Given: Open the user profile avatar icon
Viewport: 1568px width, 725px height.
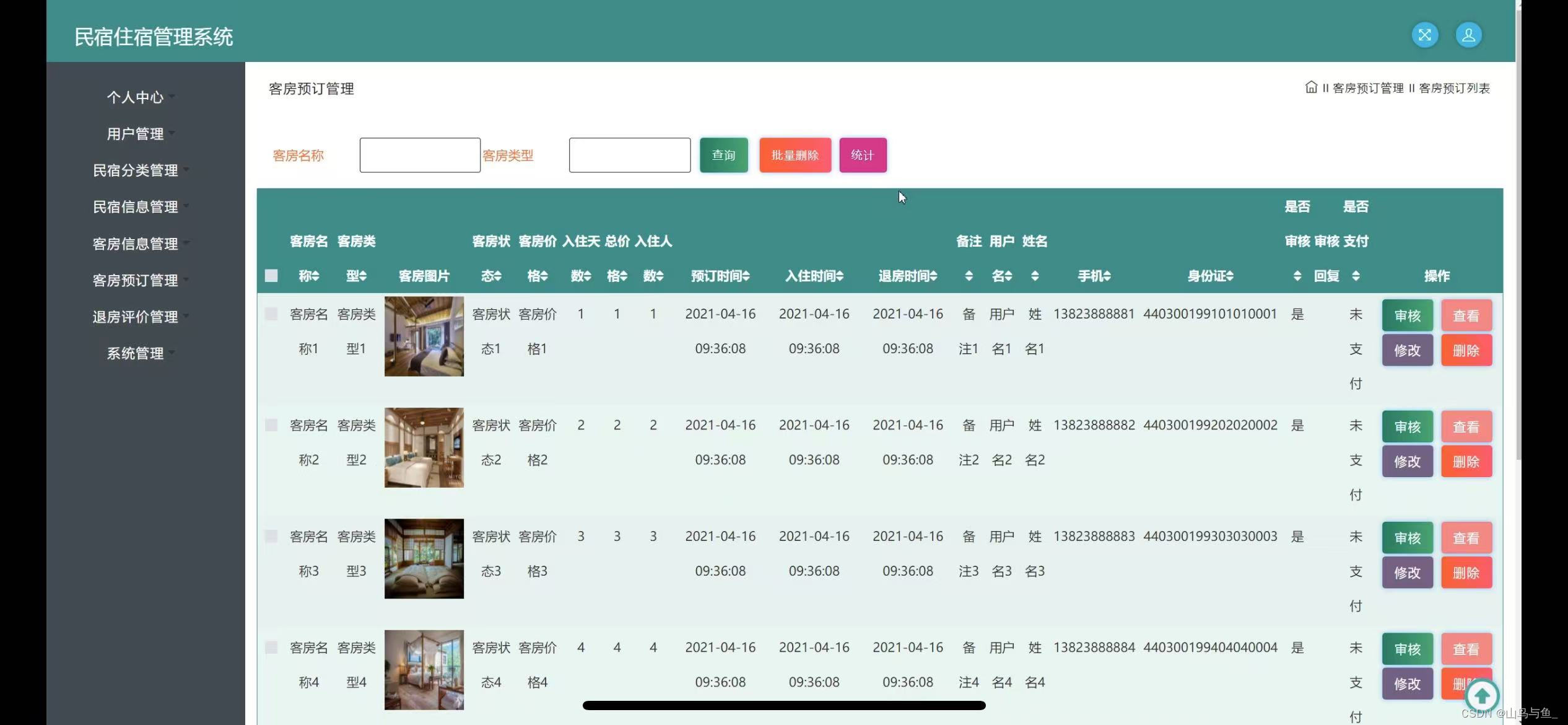Looking at the screenshot, I should pyautogui.click(x=1468, y=35).
